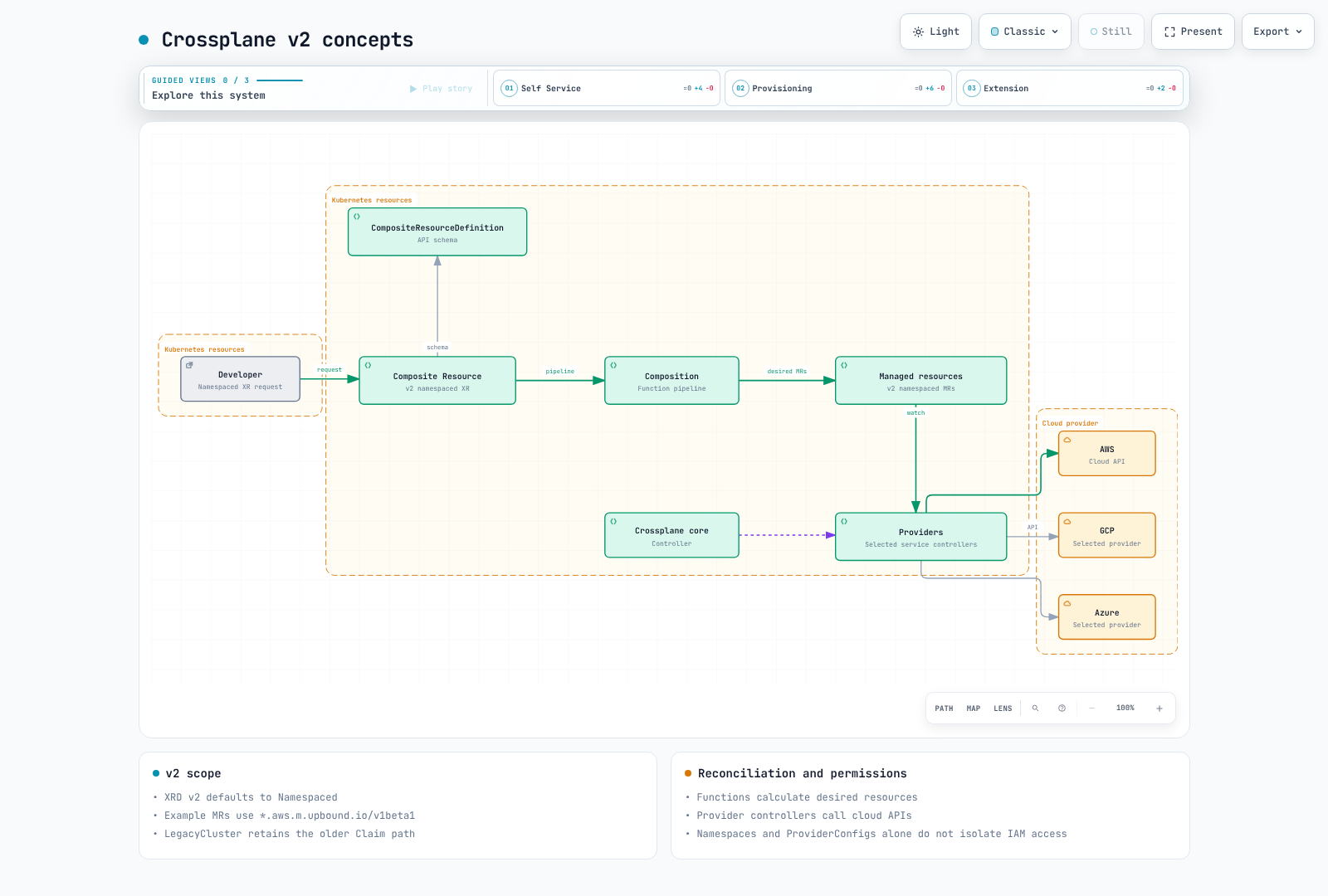Click the code icon on Crossplane core node
Image resolution: width=1328 pixels, height=896 pixels.
[x=613, y=521]
